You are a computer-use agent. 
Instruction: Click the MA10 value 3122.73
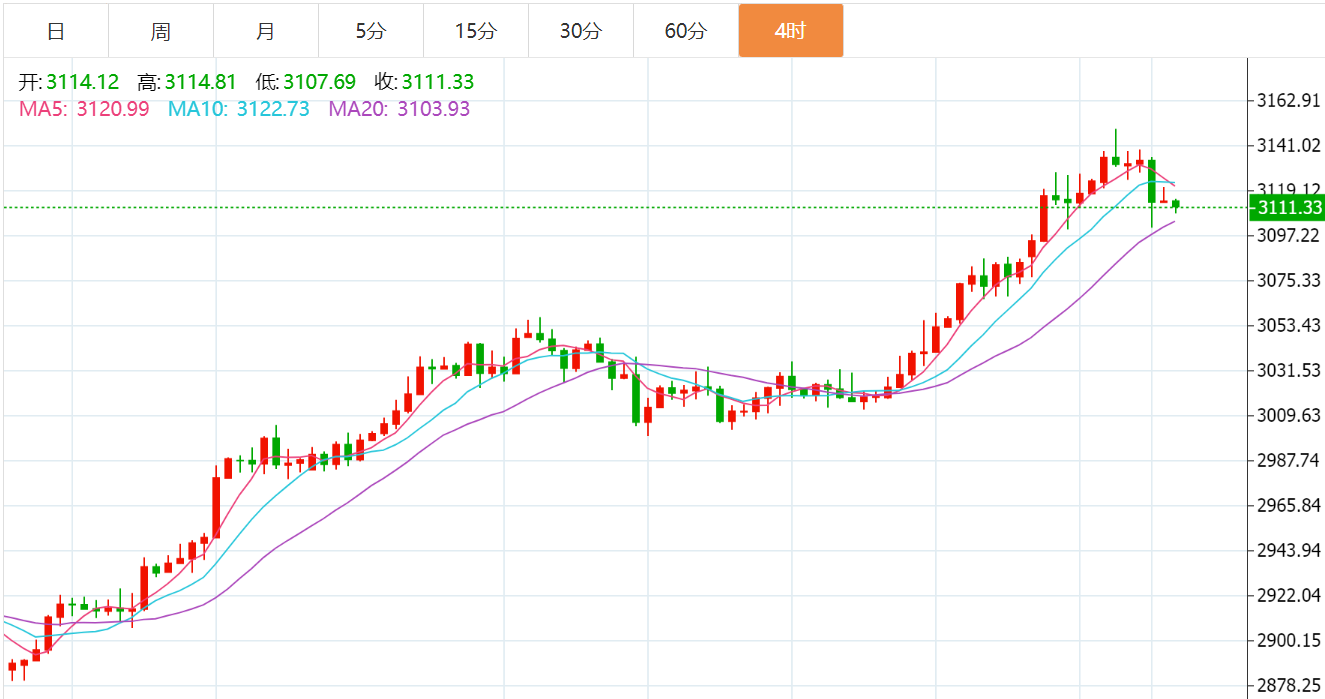click(x=273, y=109)
